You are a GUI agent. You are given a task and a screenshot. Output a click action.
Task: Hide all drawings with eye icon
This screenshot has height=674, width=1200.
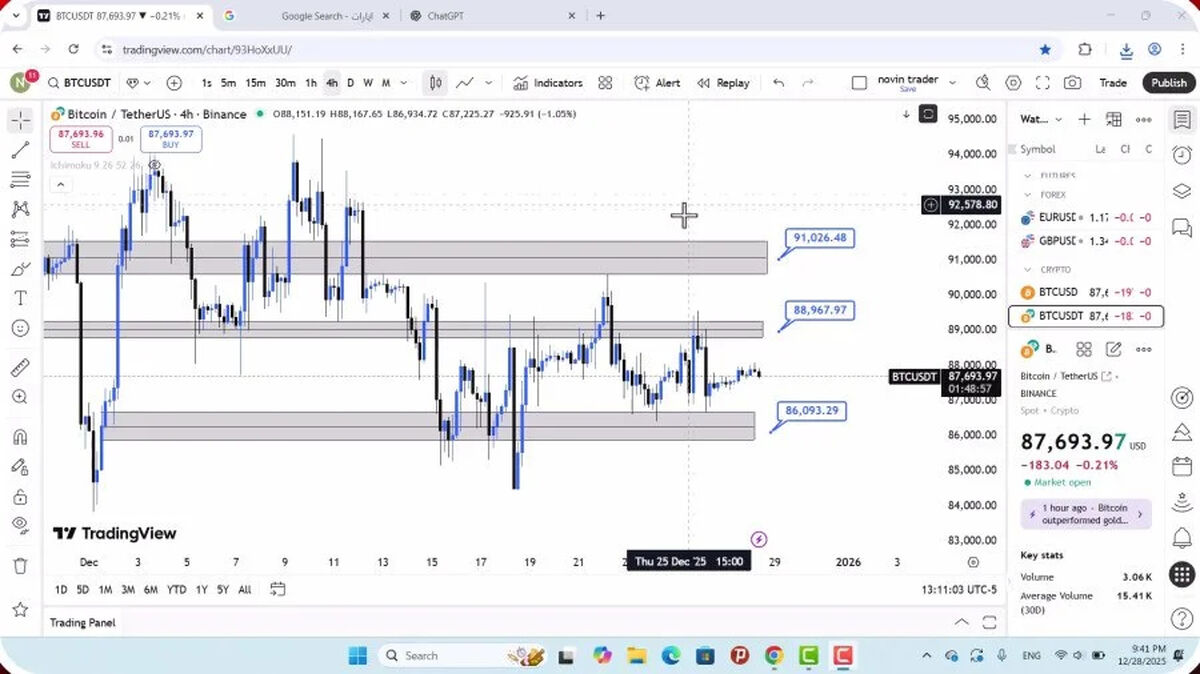pos(20,525)
